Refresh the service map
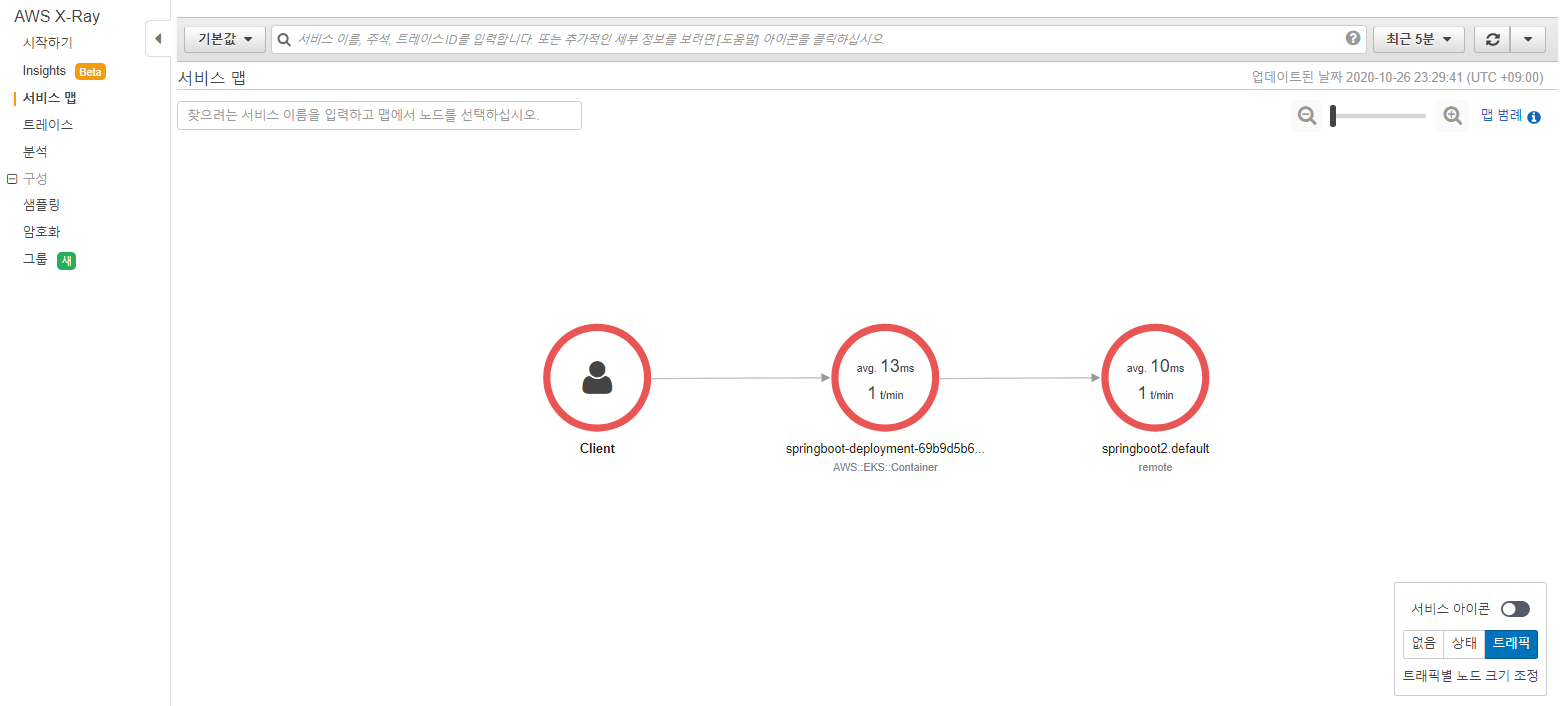Screen dimensions: 1562x706 (x=1493, y=39)
